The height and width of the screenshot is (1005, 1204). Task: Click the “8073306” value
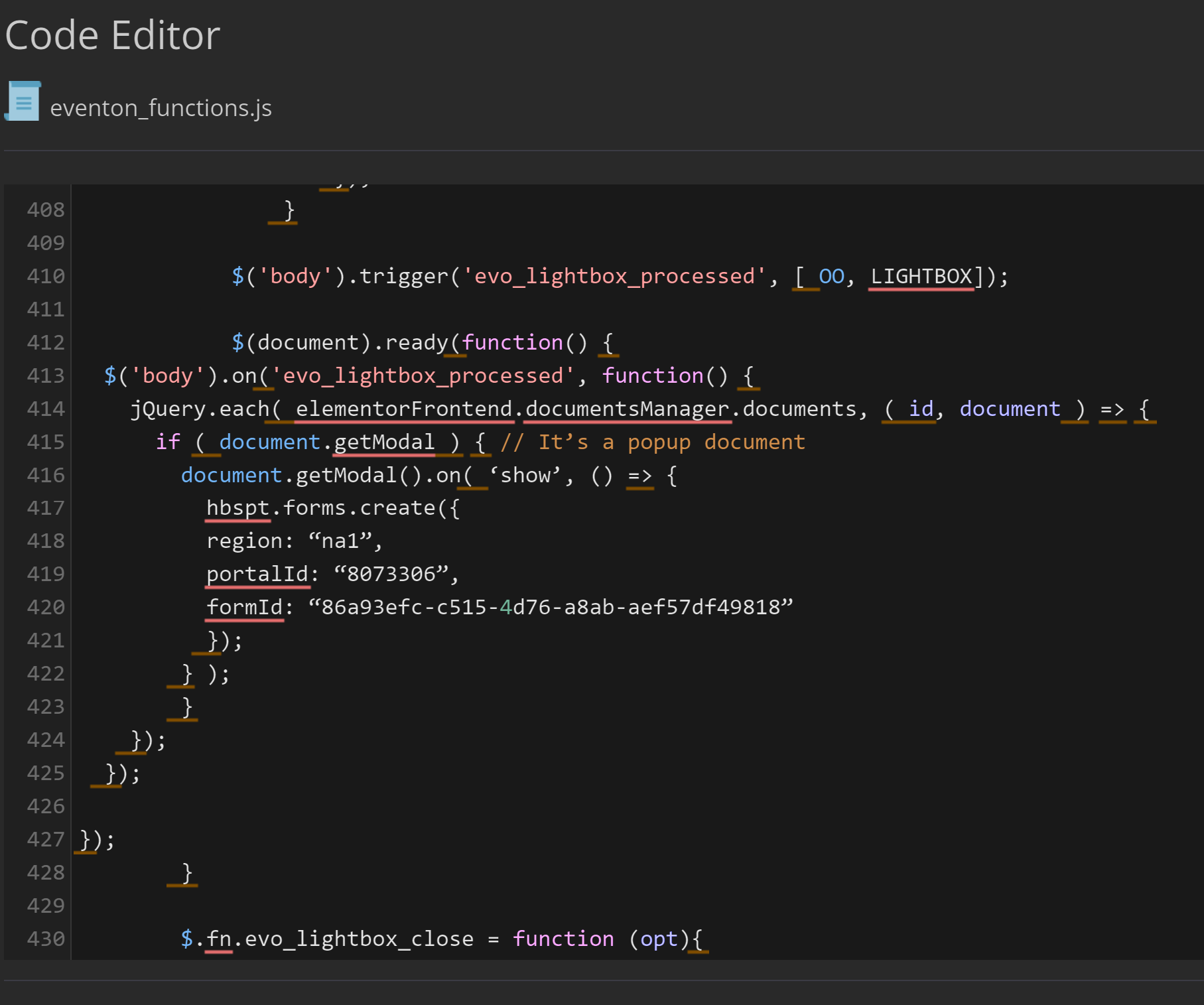pos(391,574)
